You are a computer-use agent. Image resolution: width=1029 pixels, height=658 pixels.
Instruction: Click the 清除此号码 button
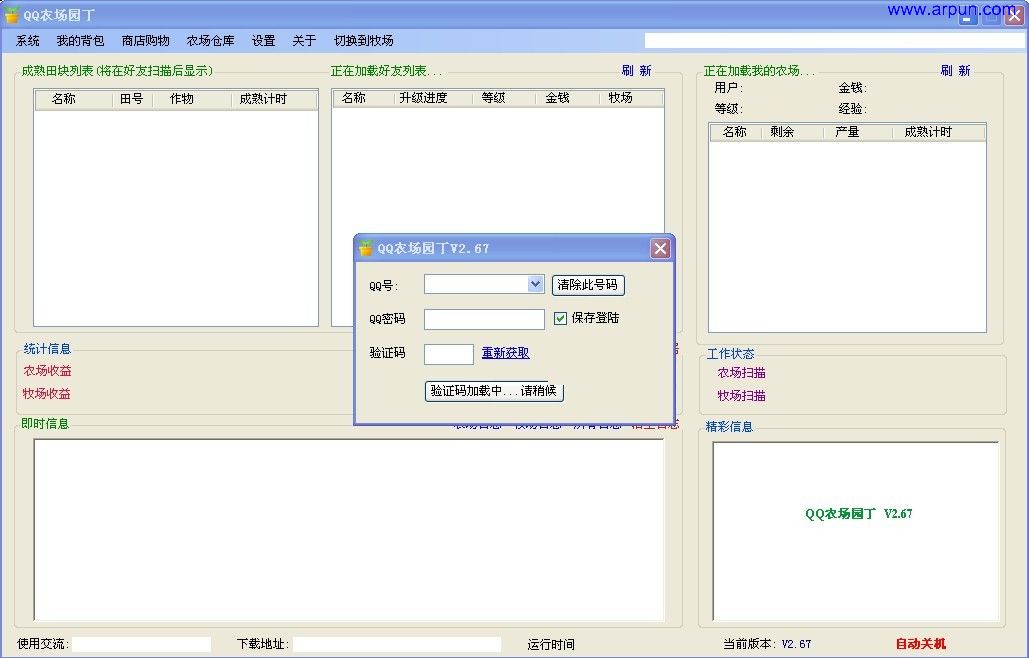tap(587, 285)
